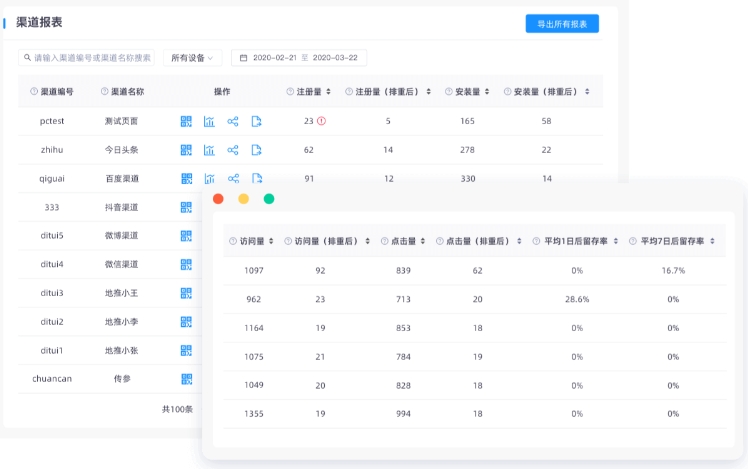Click channel code zhihu
The image size is (748, 469).
(52, 150)
